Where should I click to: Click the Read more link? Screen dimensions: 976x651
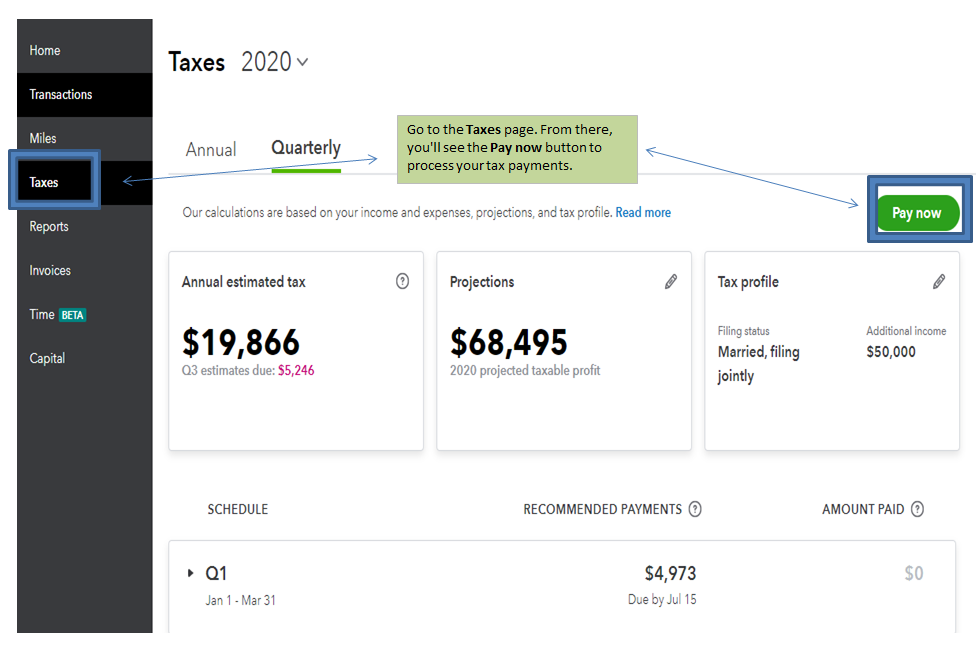pyautogui.click(x=643, y=212)
